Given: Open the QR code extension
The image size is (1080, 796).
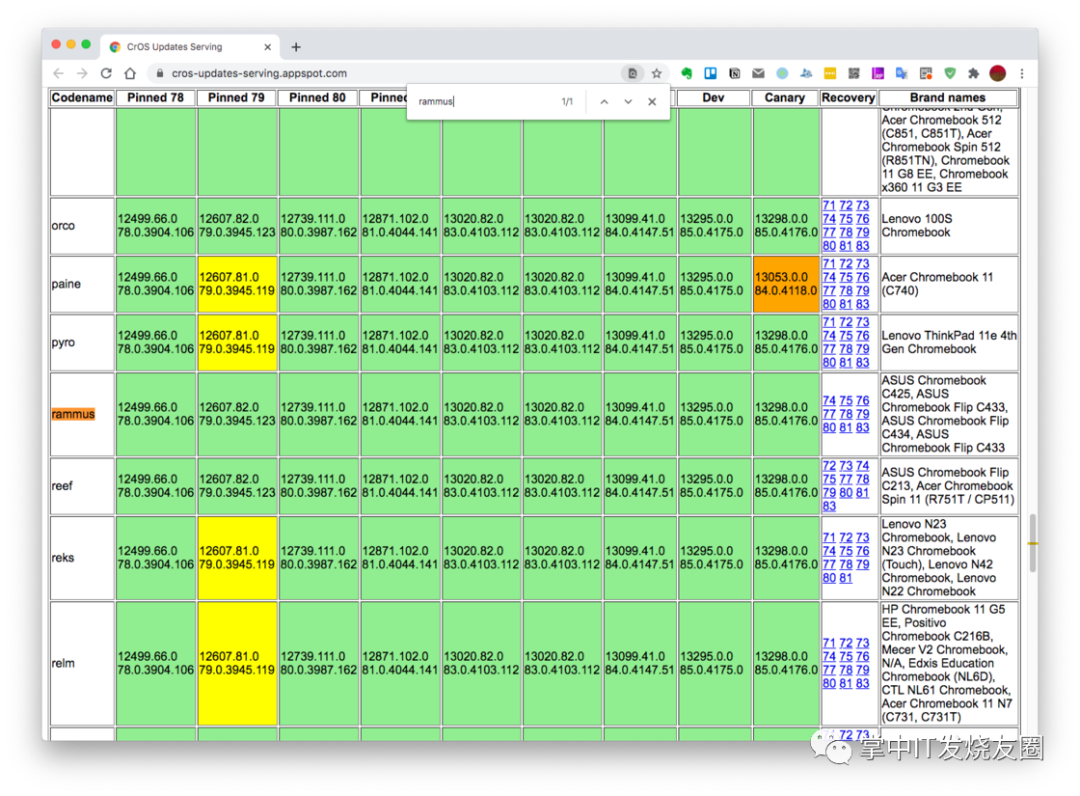Looking at the screenshot, I should (854, 73).
